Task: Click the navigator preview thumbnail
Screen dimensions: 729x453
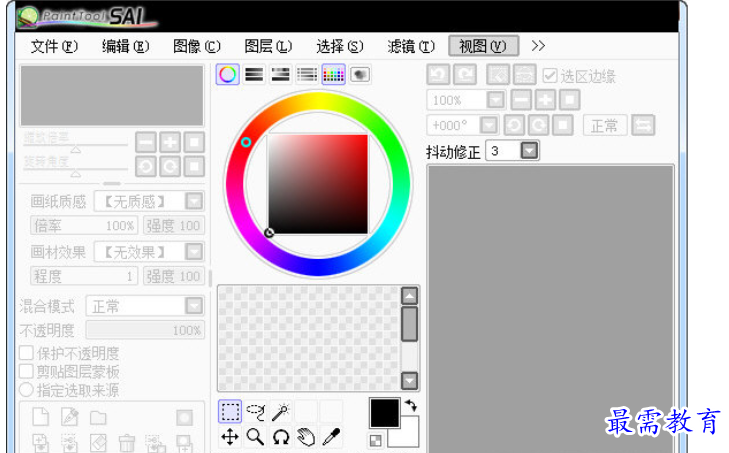Action: [112, 95]
